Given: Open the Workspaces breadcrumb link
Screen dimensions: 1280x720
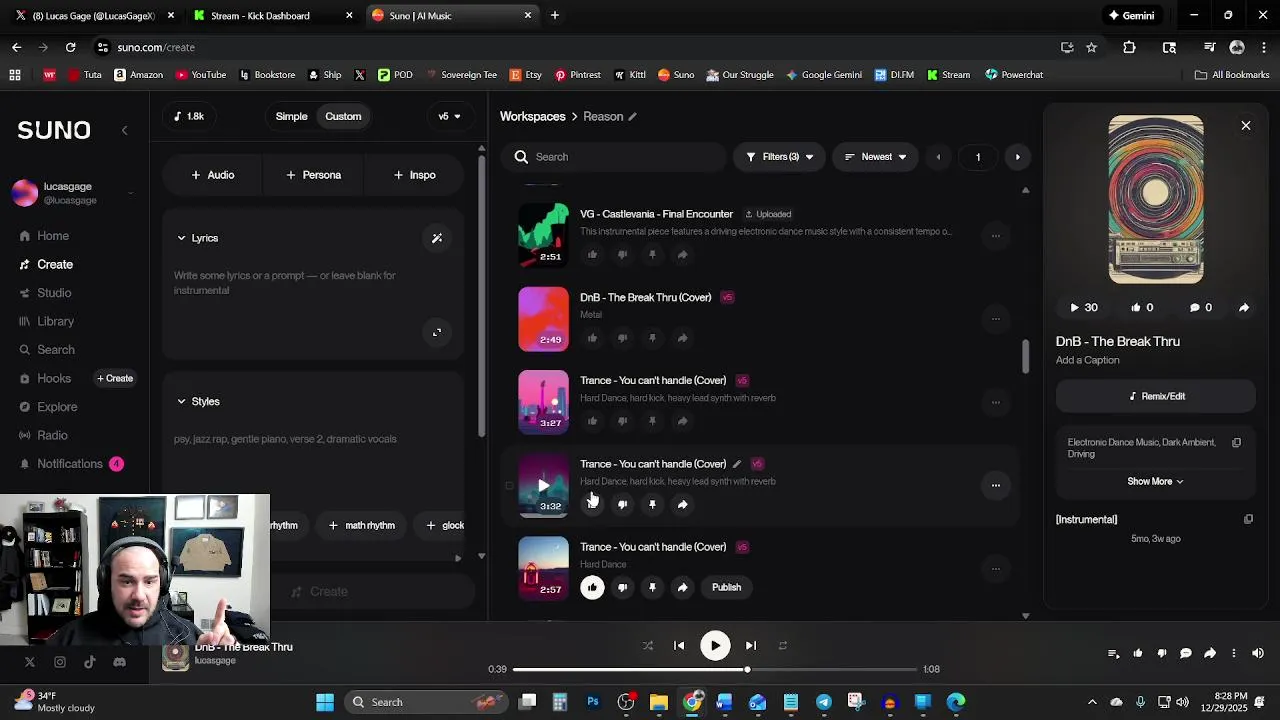Looking at the screenshot, I should tap(532, 117).
